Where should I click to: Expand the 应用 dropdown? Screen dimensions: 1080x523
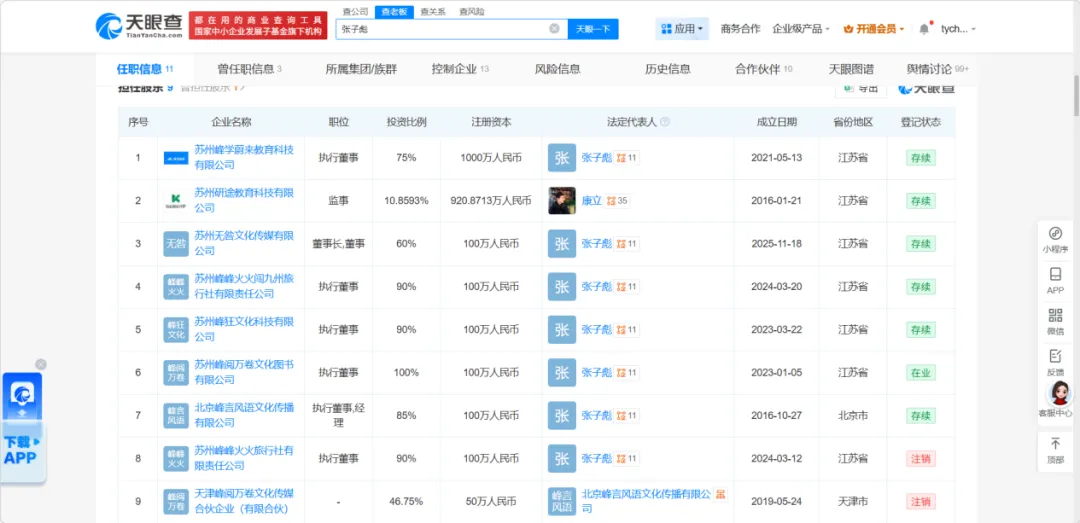pyautogui.click(x=683, y=29)
